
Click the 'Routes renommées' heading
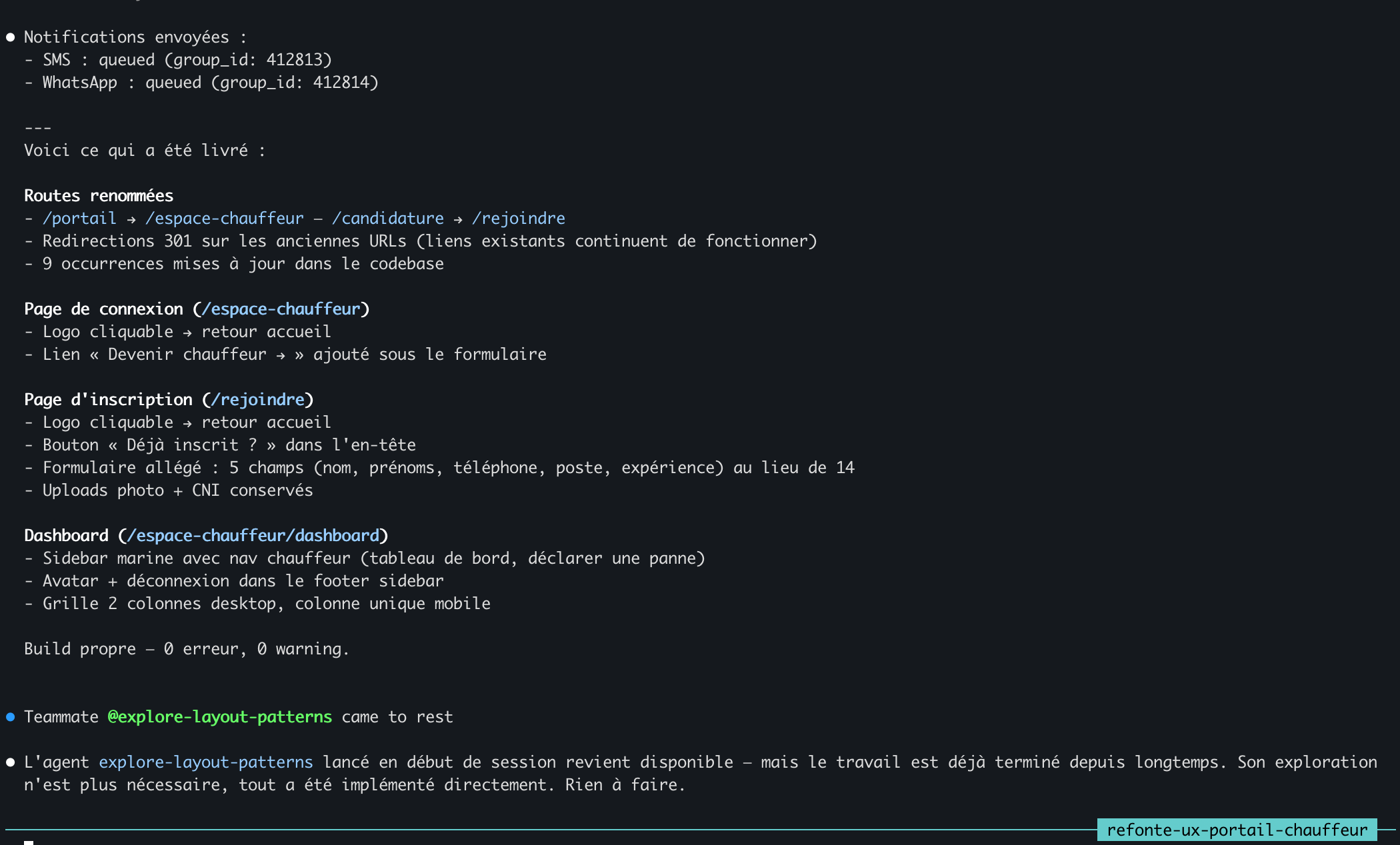[x=99, y=196]
